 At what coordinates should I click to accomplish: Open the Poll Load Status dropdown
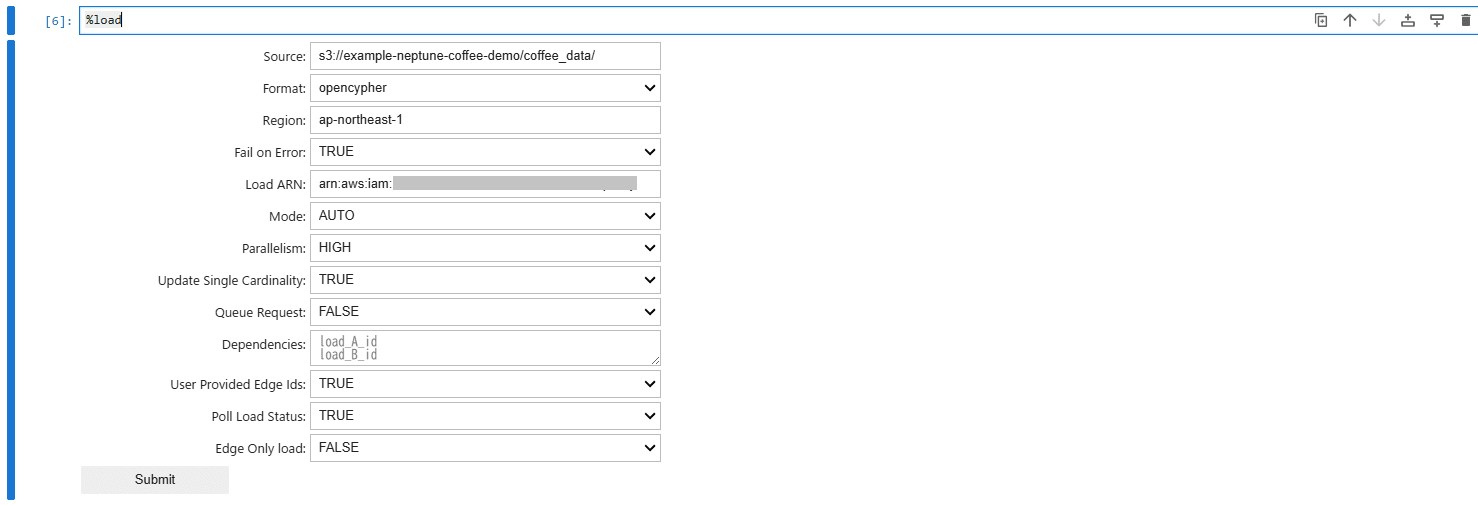485,416
